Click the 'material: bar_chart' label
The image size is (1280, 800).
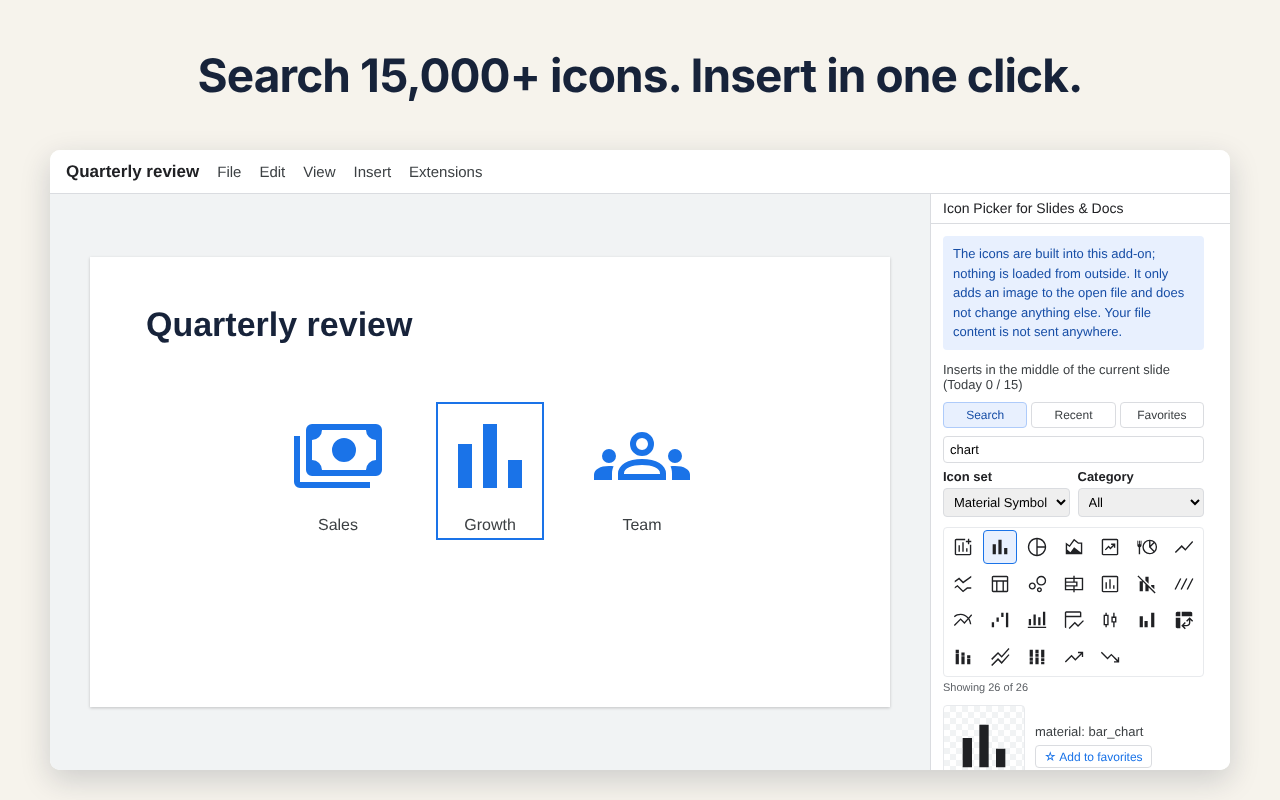[1089, 731]
